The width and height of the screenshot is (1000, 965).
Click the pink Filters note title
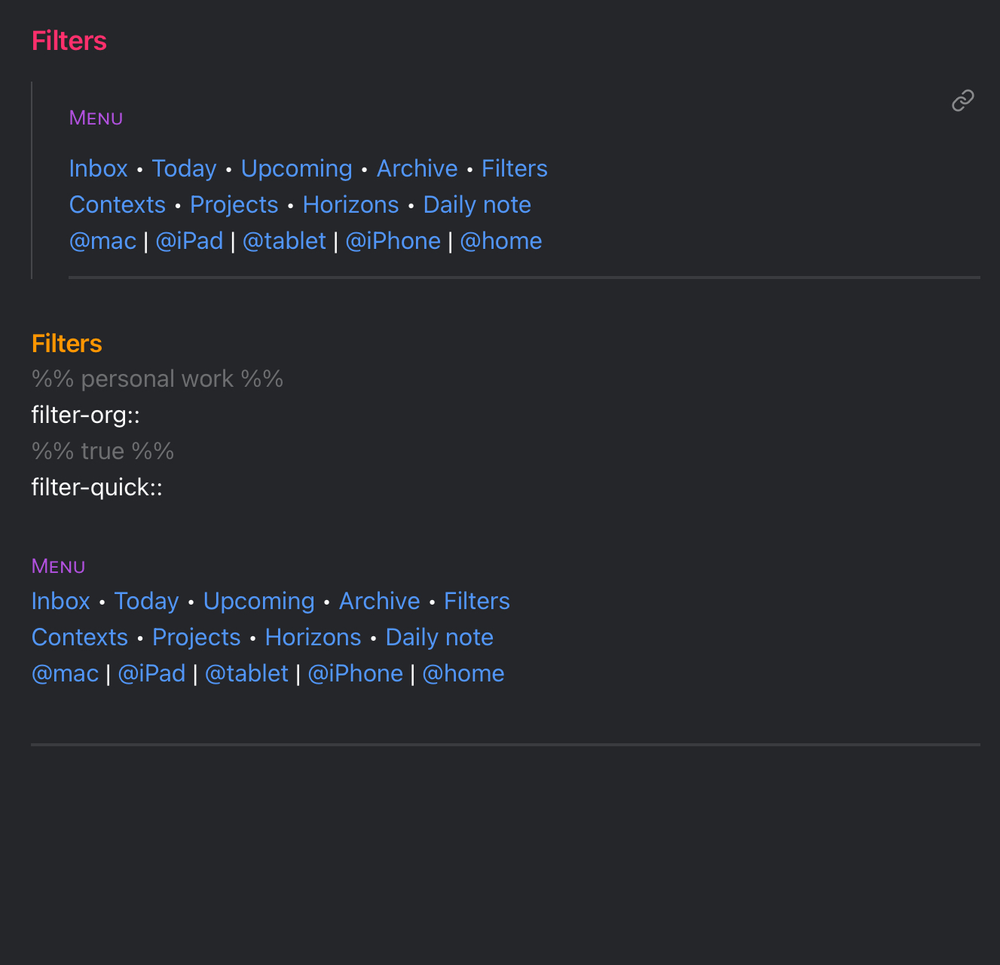pyautogui.click(x=69, y=41)
